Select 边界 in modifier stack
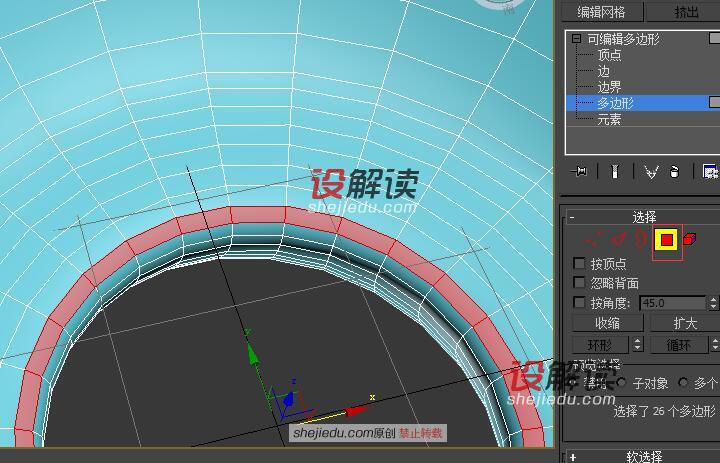720x463 pixels. 609,87
